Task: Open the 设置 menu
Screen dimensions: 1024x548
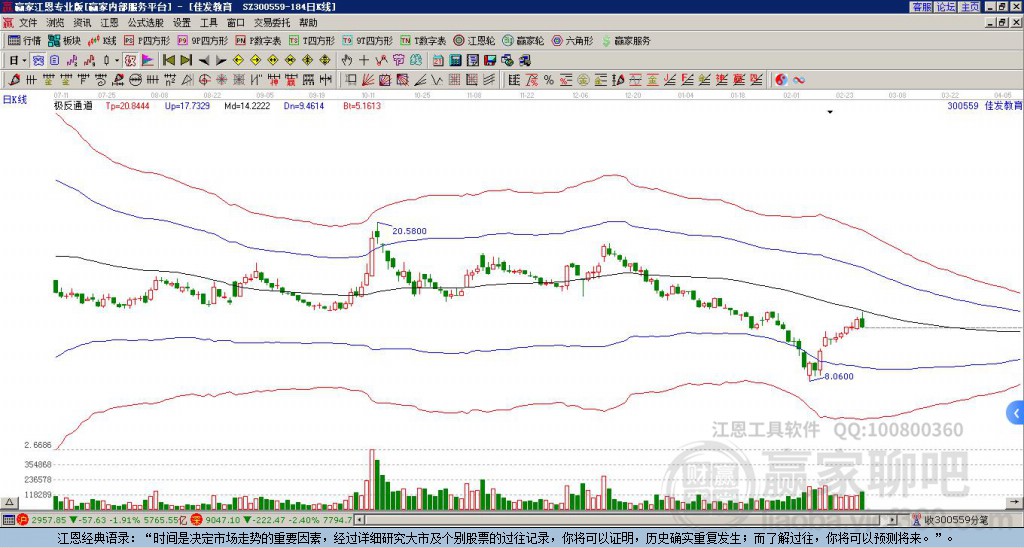Action: [x=182, y=23]
